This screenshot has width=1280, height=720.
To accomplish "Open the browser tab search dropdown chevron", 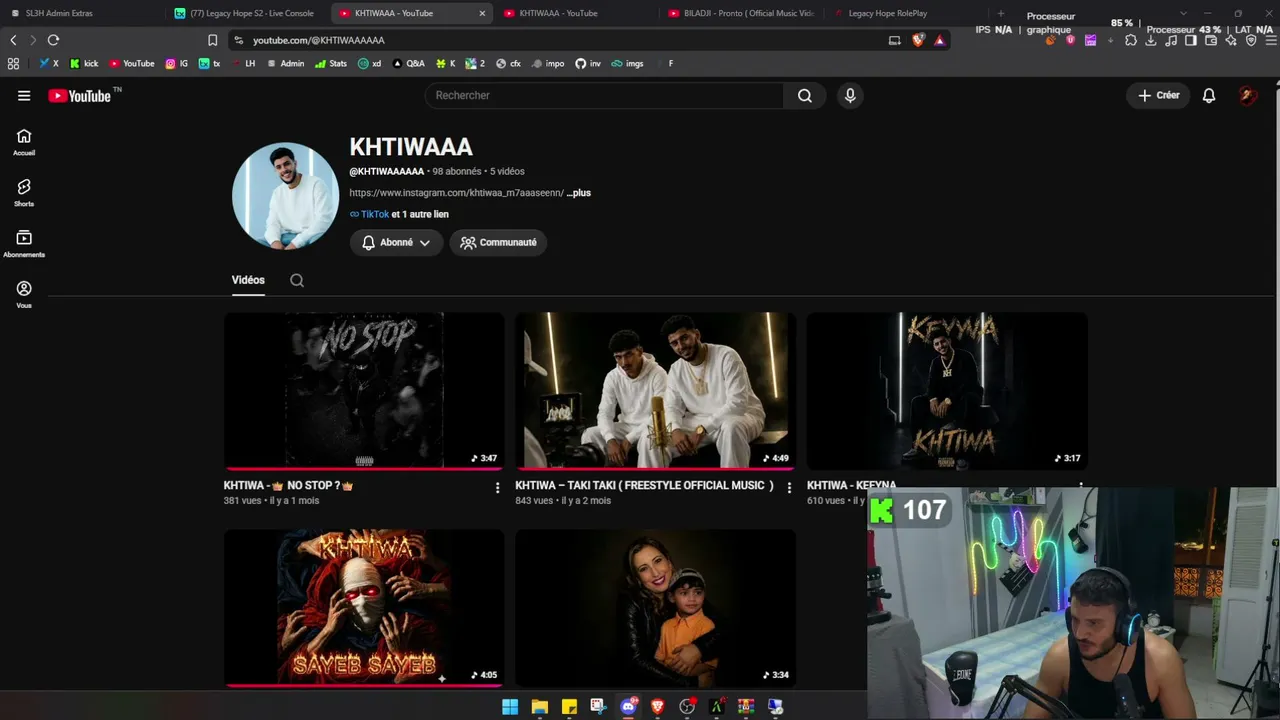I will [1183, 14].
